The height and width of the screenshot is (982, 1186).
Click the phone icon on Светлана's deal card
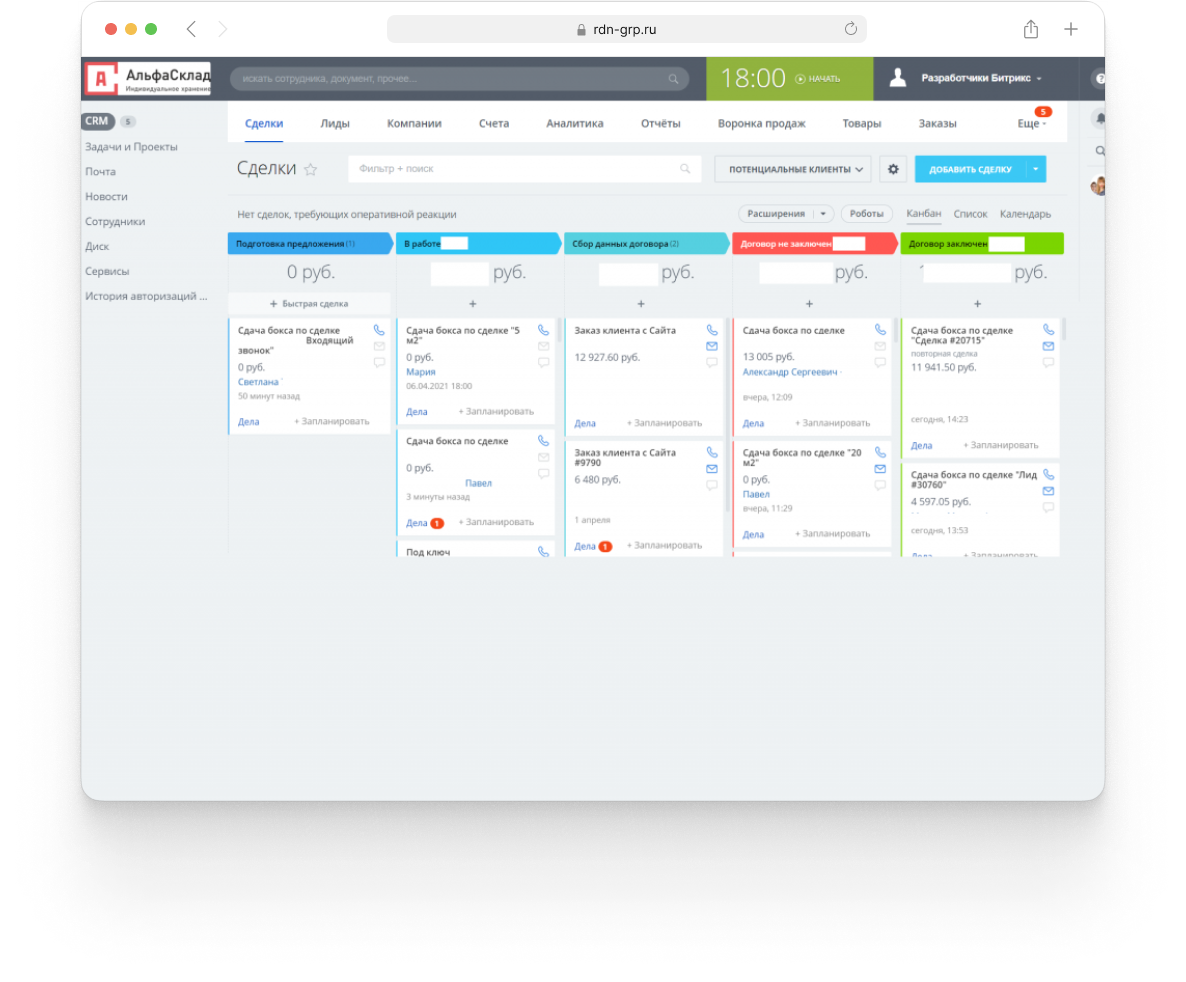[379, 330]
